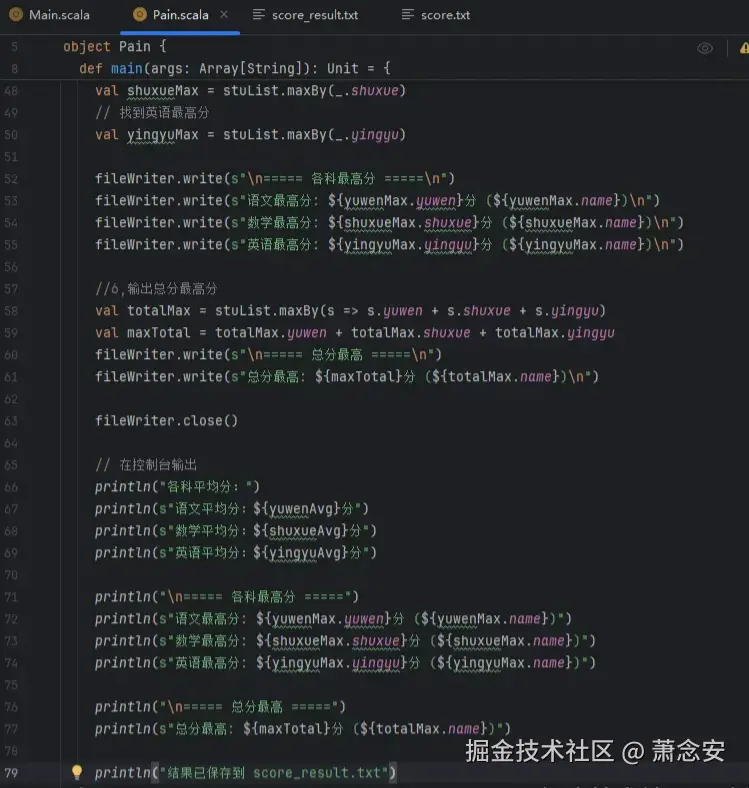Close the Pain.scala tab
Viewport: 749px width, 788px height.
coord(224,15)
